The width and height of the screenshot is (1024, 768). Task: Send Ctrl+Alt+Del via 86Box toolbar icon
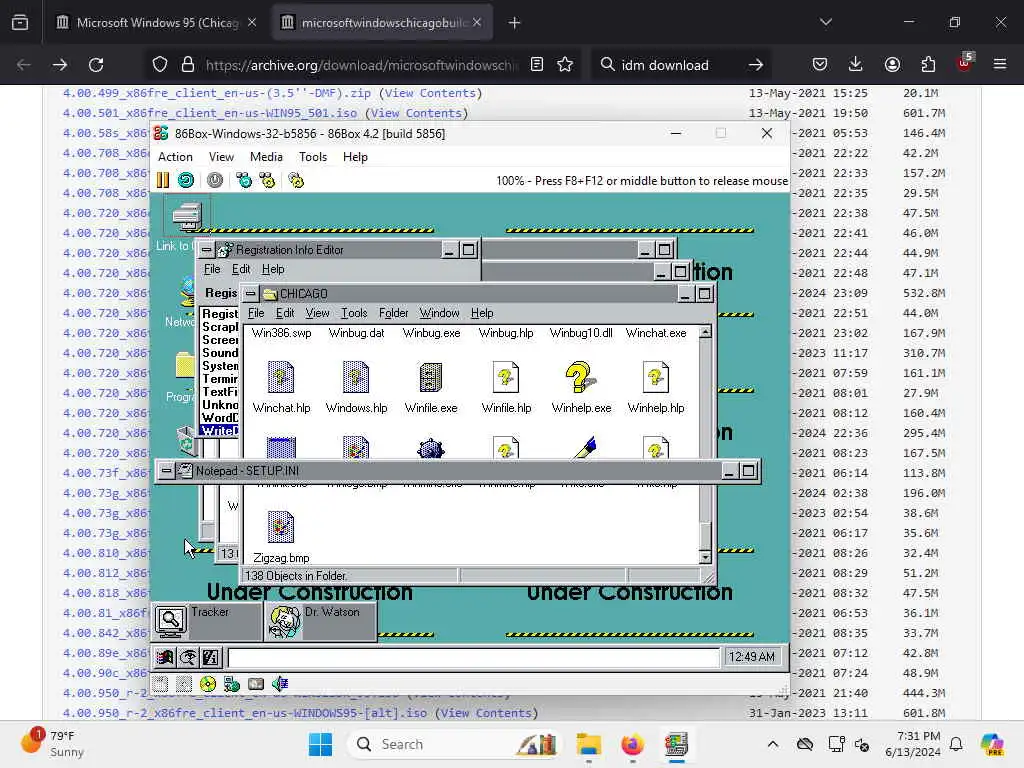click(x=244, y=180)
